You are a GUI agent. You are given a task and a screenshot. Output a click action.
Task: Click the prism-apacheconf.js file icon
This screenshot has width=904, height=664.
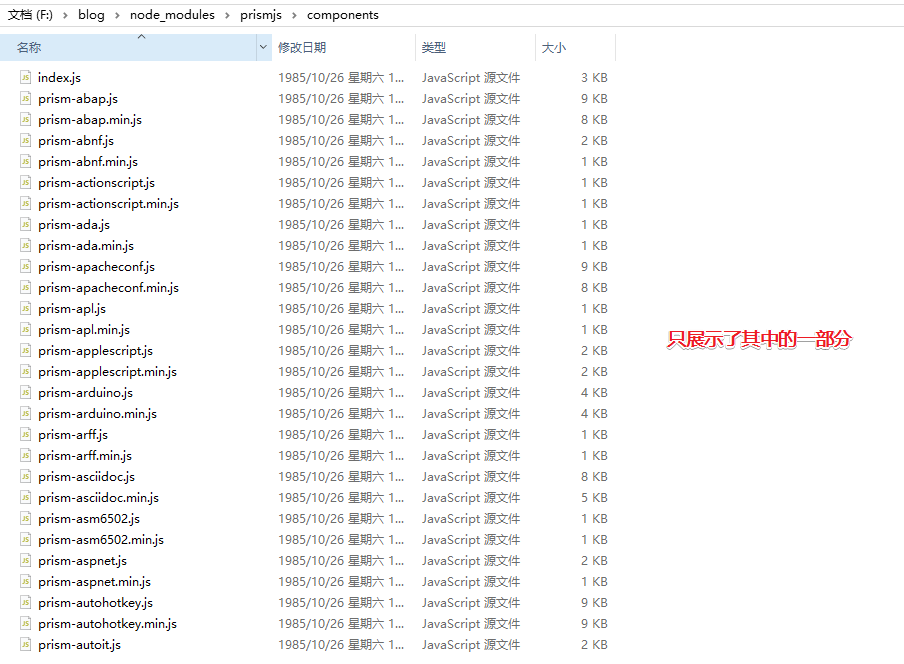[25, 267]
